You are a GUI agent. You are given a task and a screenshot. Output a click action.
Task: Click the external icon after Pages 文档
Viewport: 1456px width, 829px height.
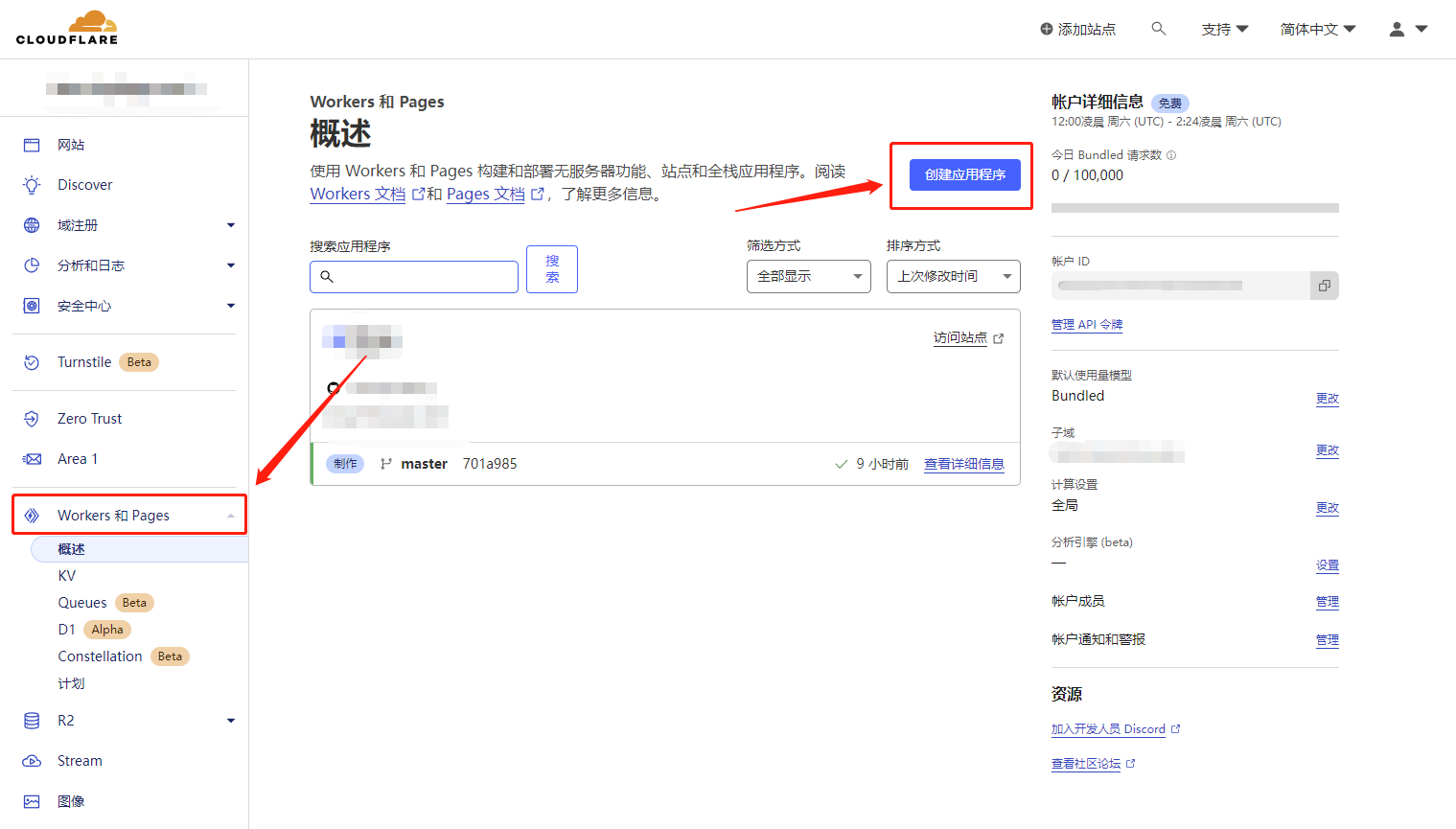[x=538, y=194]
